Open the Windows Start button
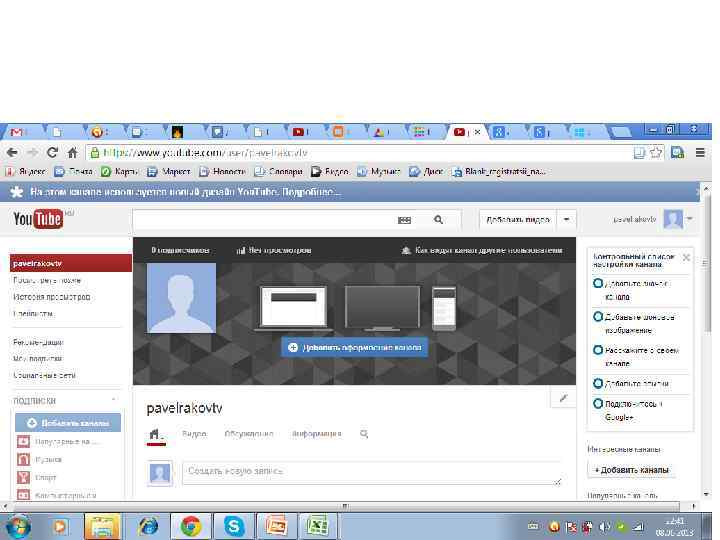Viewport: 720px width, 540px height. click(18, 526)
